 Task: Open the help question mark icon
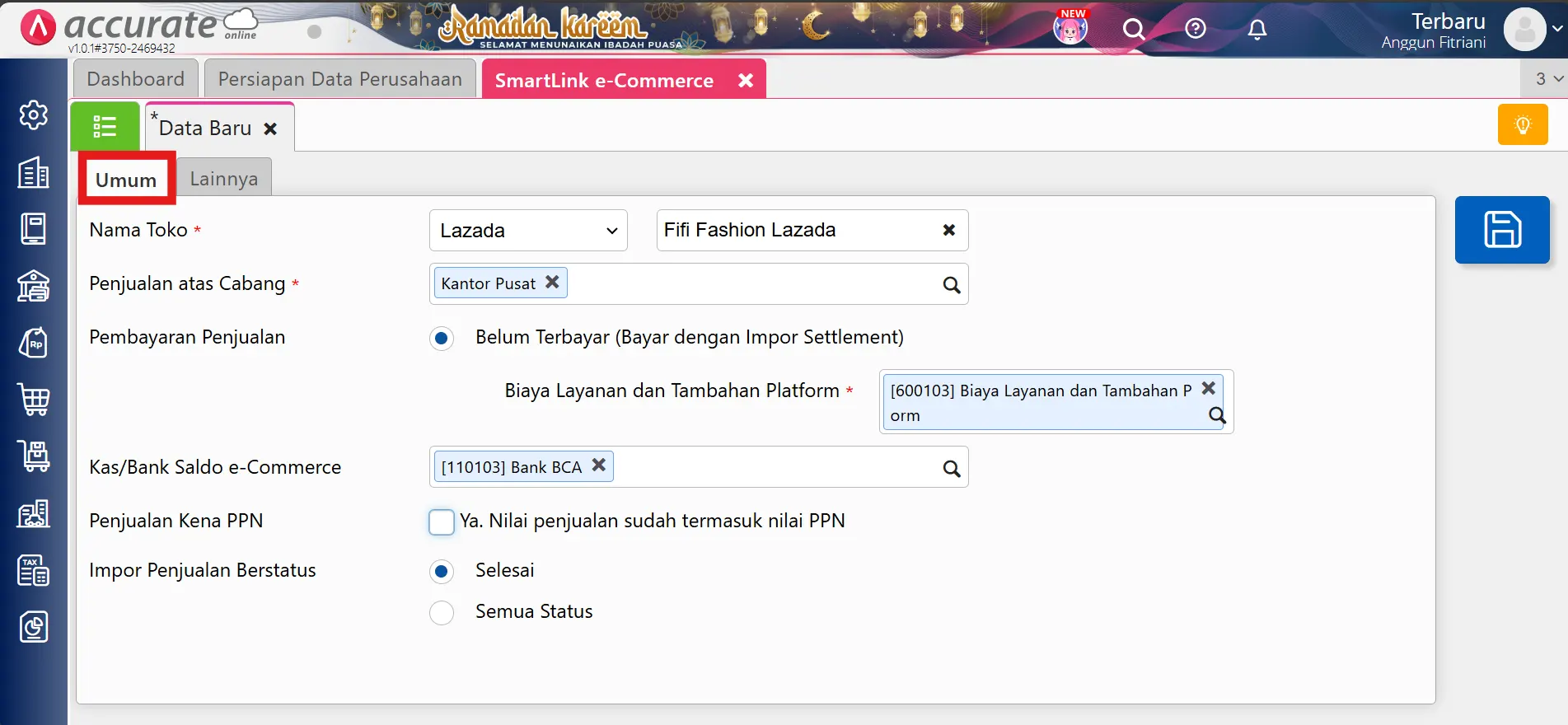coord(1196,29)
